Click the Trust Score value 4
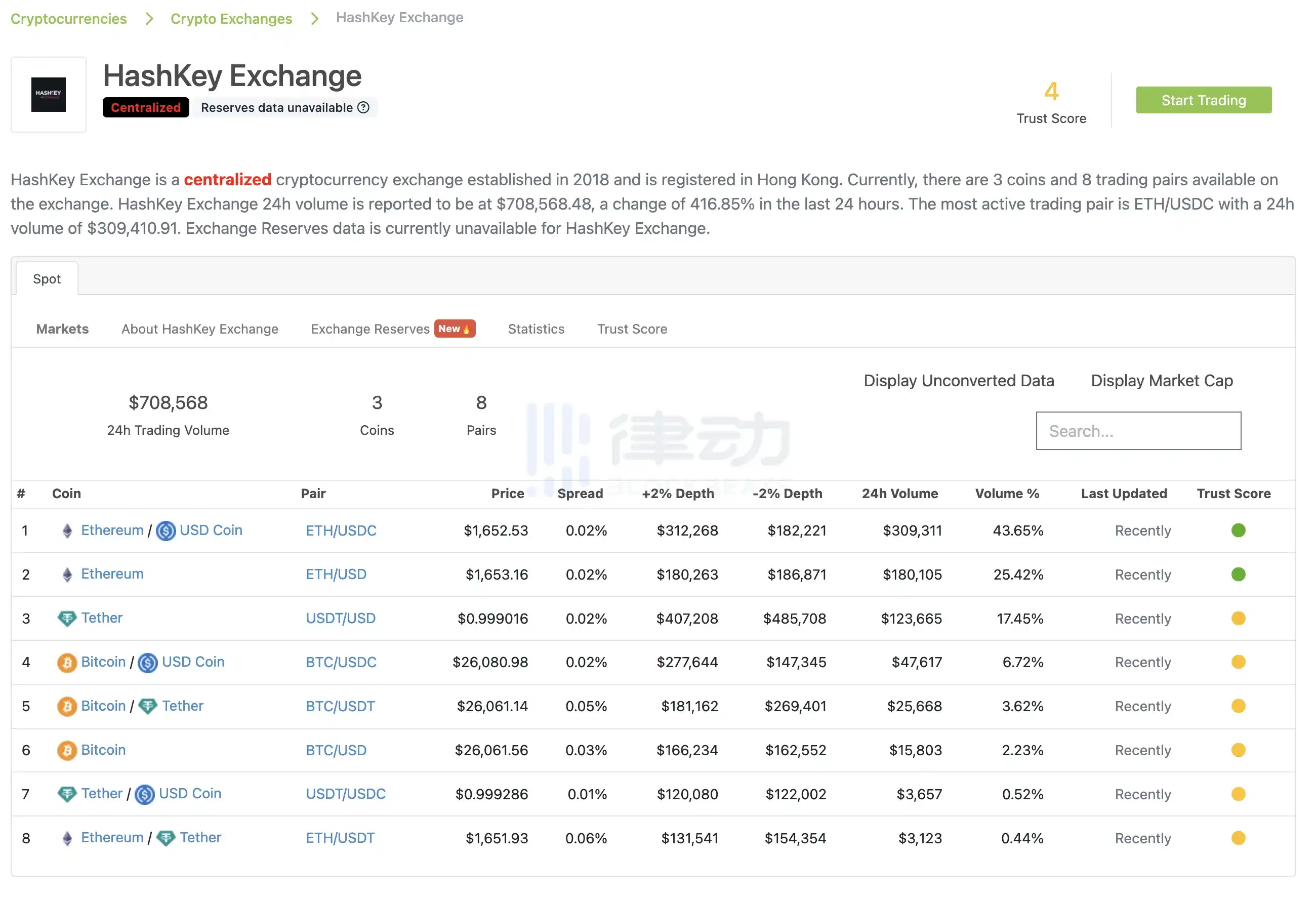 click(1051, 91)
